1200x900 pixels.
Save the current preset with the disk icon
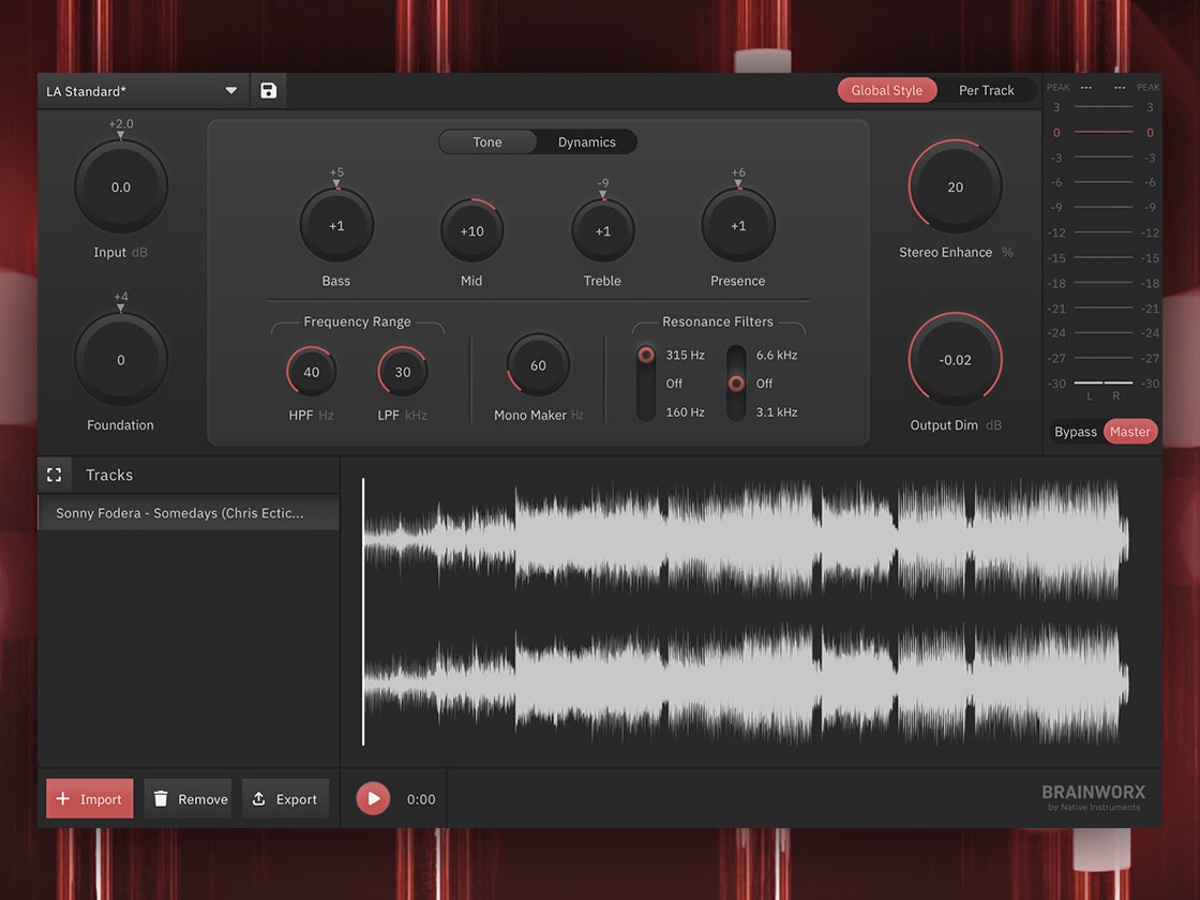(x=267, y=89)
